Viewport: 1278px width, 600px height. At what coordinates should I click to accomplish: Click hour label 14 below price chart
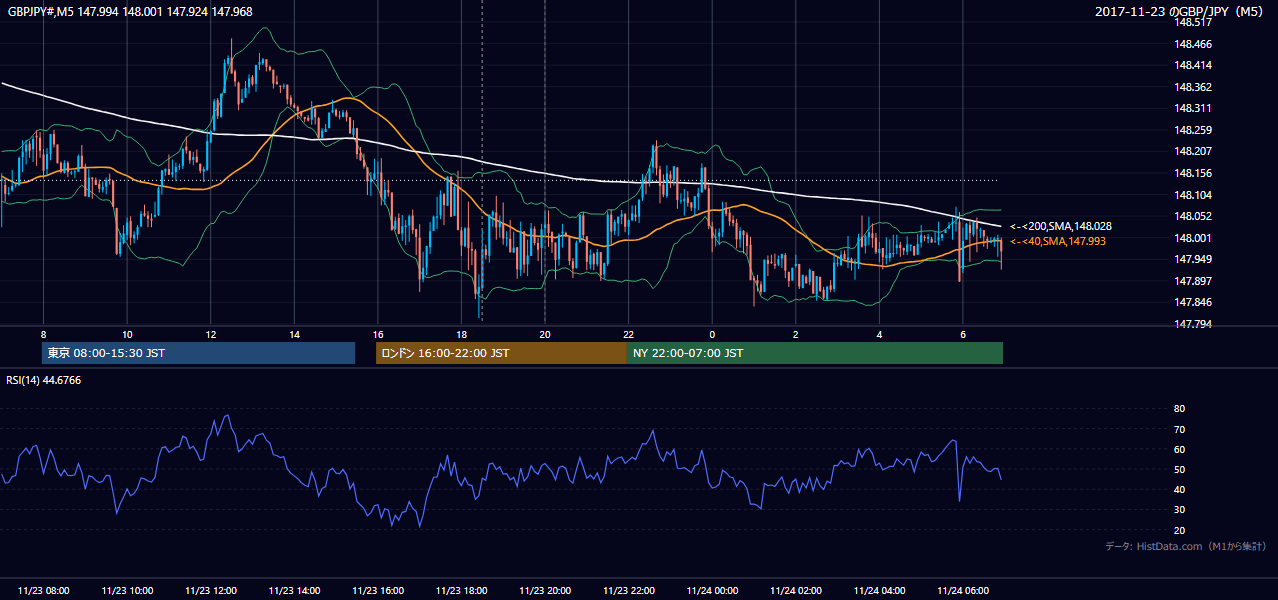tap(294, 334)
